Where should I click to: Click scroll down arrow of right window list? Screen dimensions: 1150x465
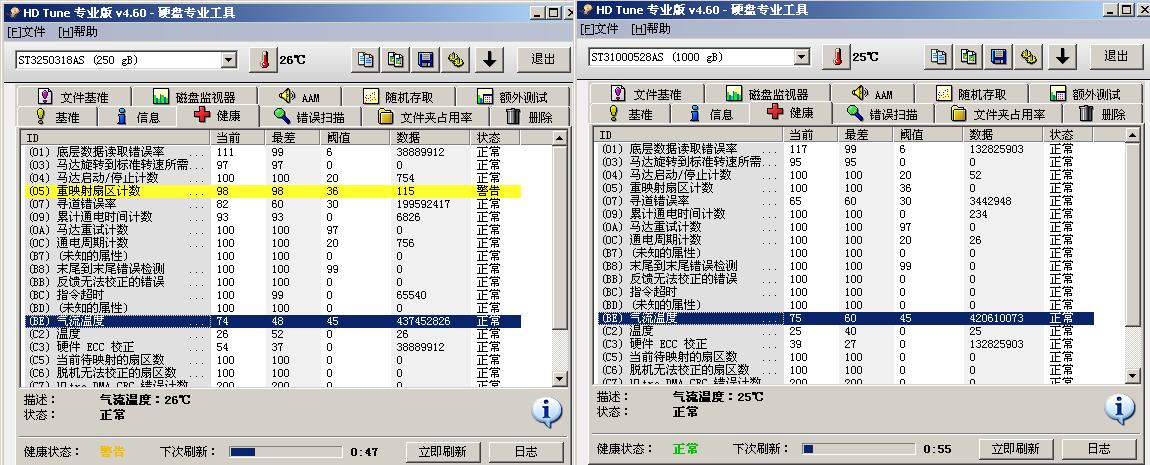click(1132, 376)
